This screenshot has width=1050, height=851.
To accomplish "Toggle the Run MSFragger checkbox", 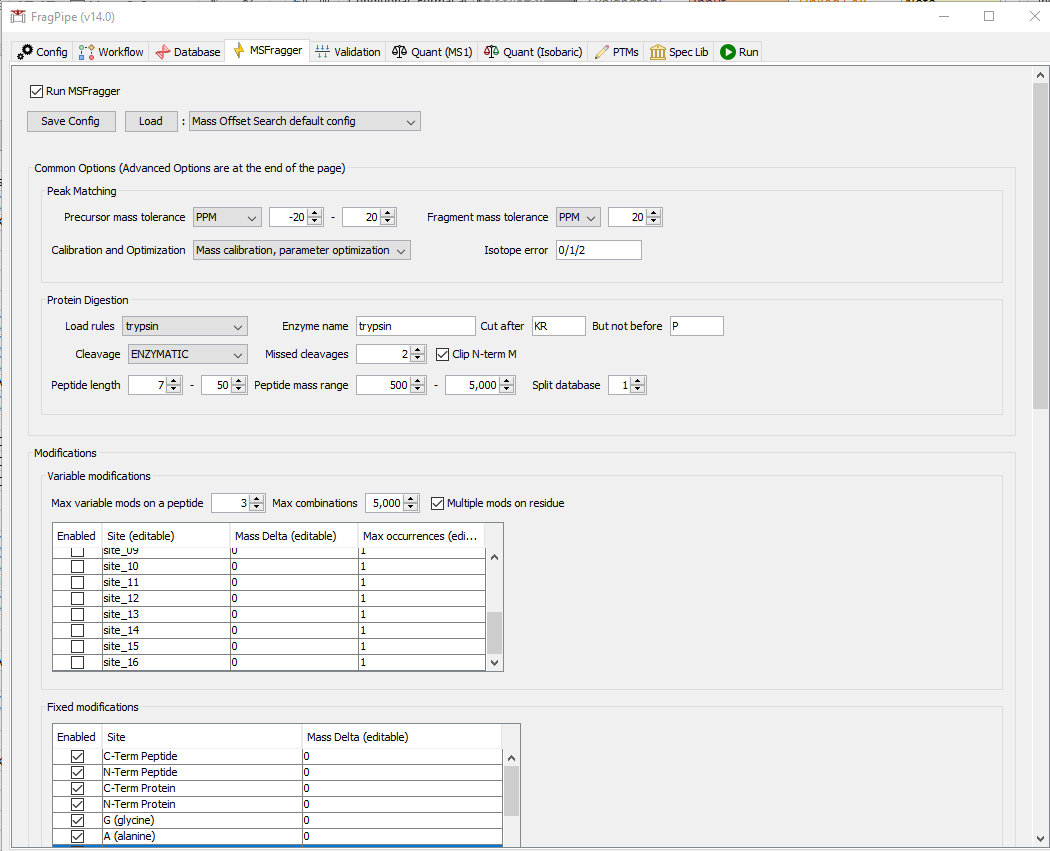I will click(x=37, y=89).
